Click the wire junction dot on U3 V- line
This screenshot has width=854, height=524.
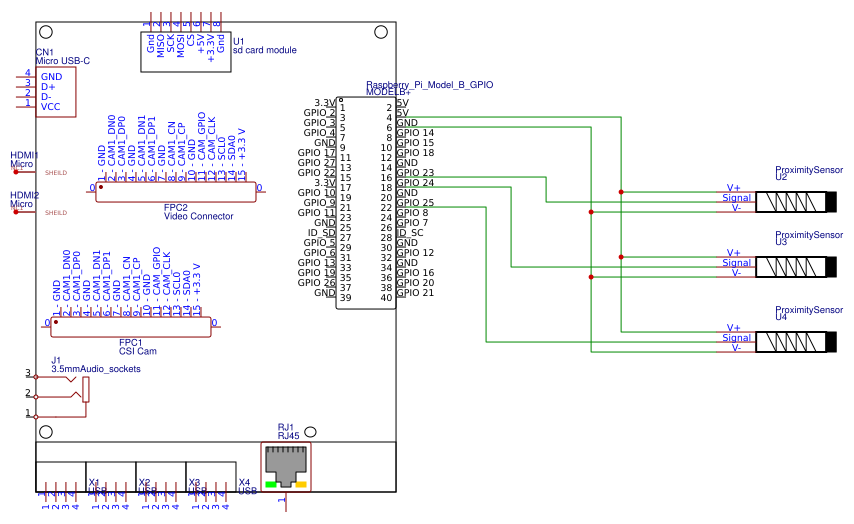(x=591, y=277)
